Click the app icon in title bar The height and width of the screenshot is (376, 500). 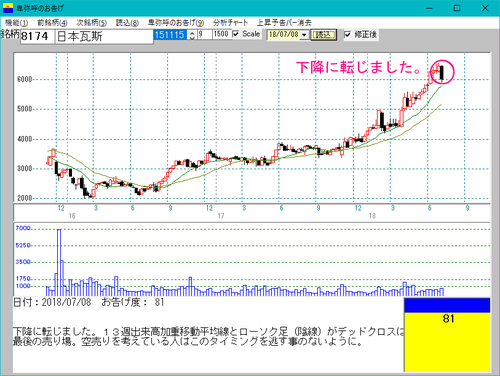point(7,8)
